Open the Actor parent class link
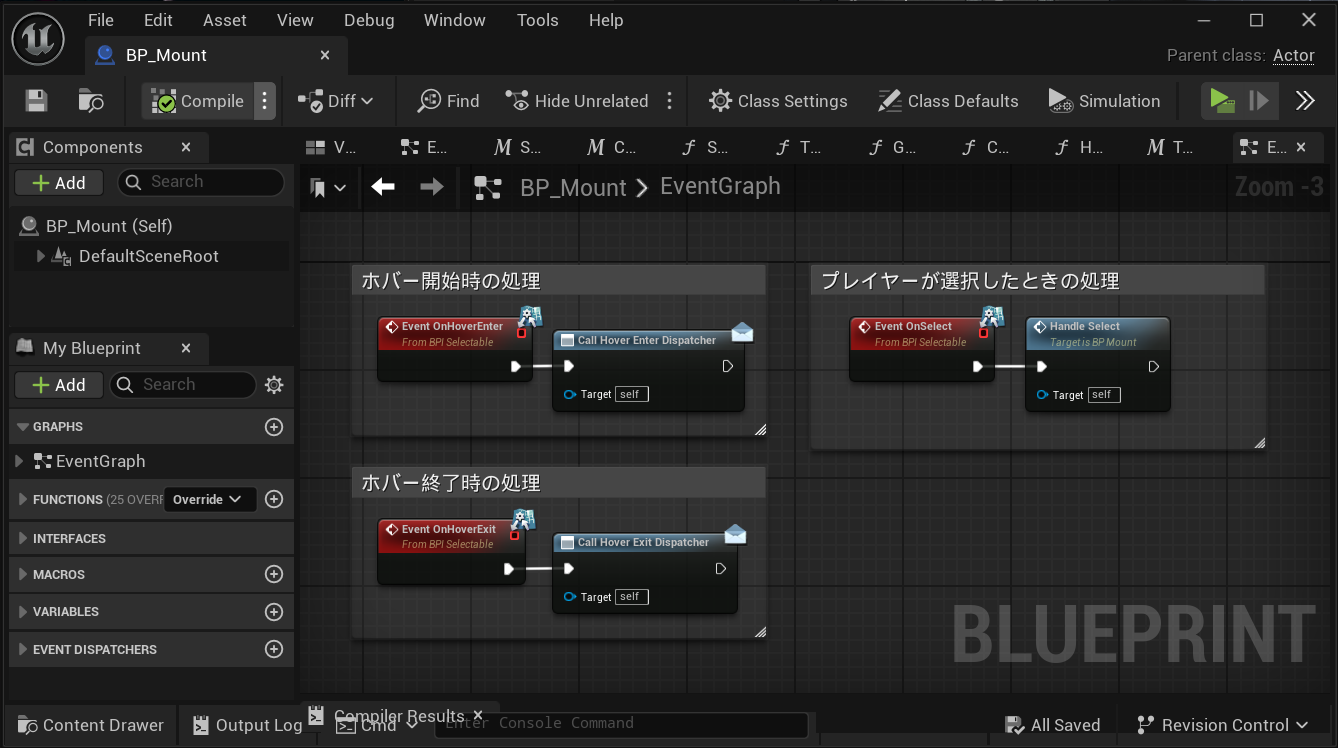This screenshot has width=1338, height=748. click(x=1293, y=56)
